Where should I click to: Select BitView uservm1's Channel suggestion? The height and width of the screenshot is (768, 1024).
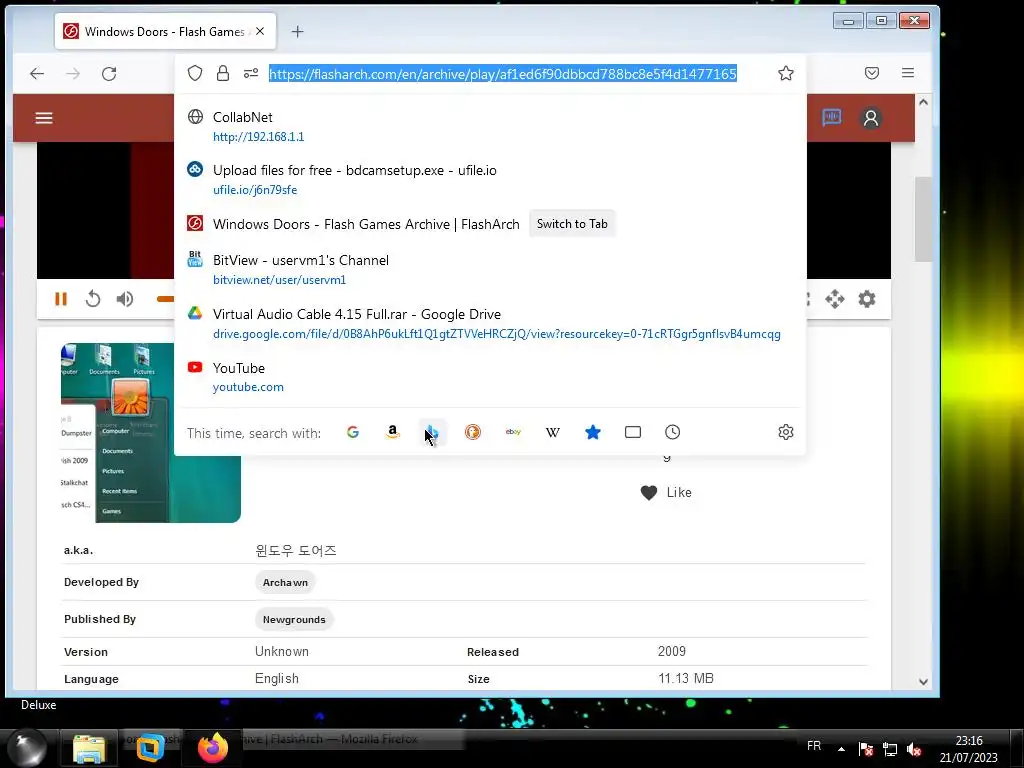coord(490,270)
